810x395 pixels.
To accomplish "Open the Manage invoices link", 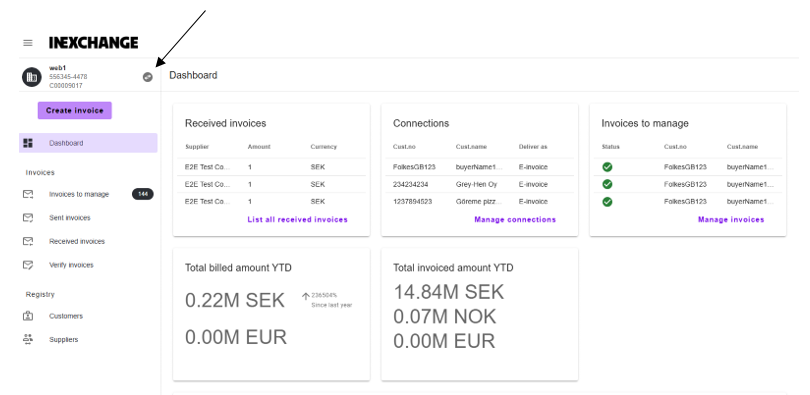I will pos(731,219).
